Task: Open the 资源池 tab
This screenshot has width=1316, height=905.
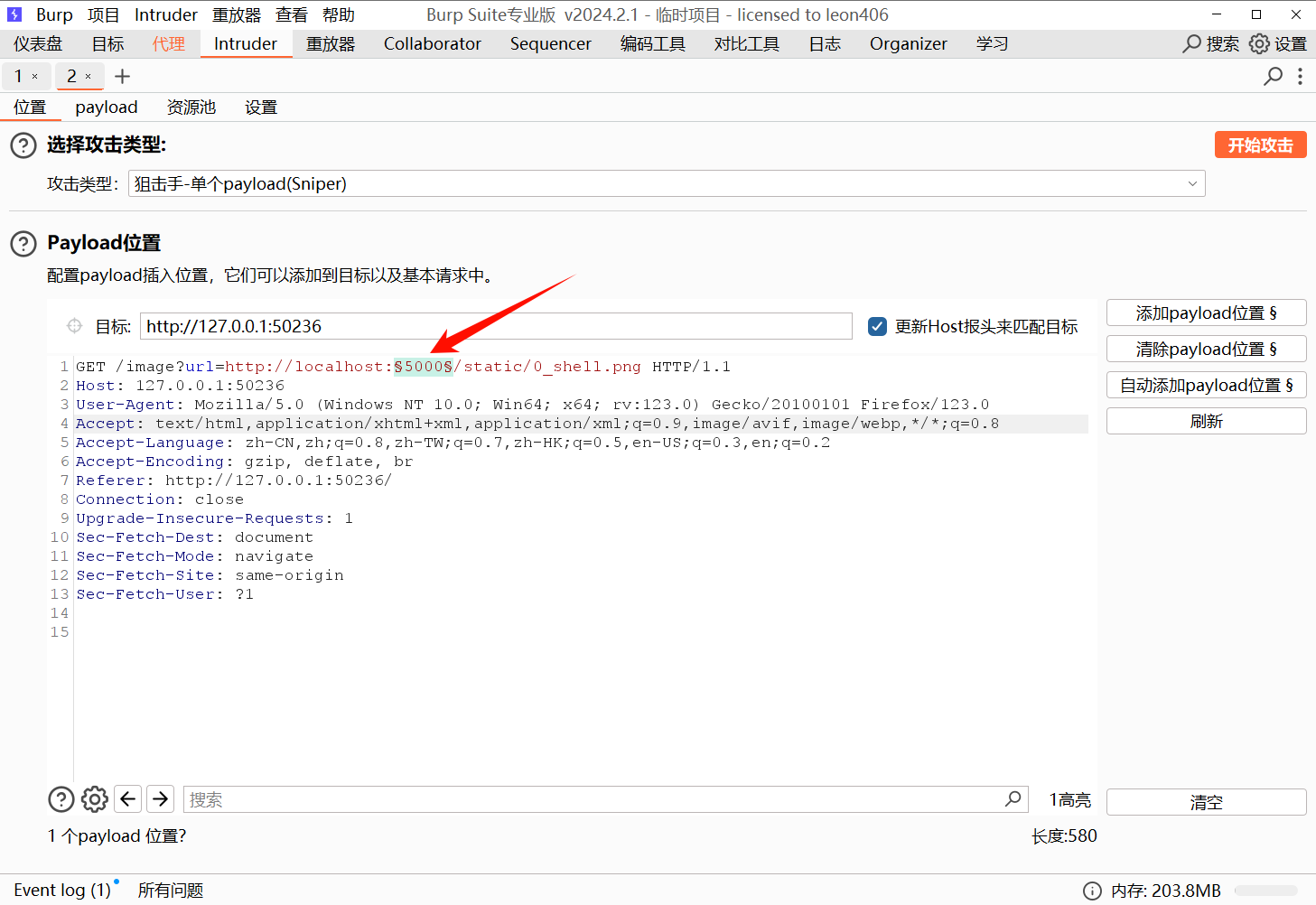Action: pyautogui.click(x=191, y=107)
